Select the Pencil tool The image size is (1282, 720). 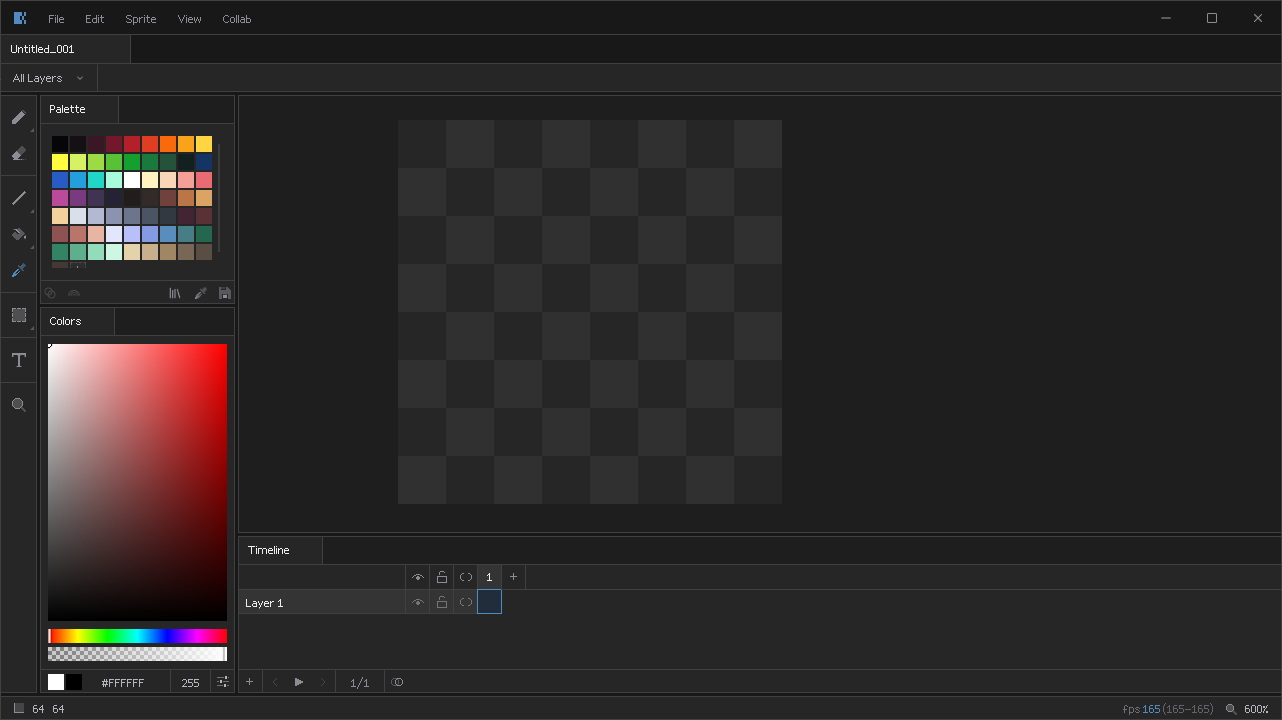click(19, 117)
